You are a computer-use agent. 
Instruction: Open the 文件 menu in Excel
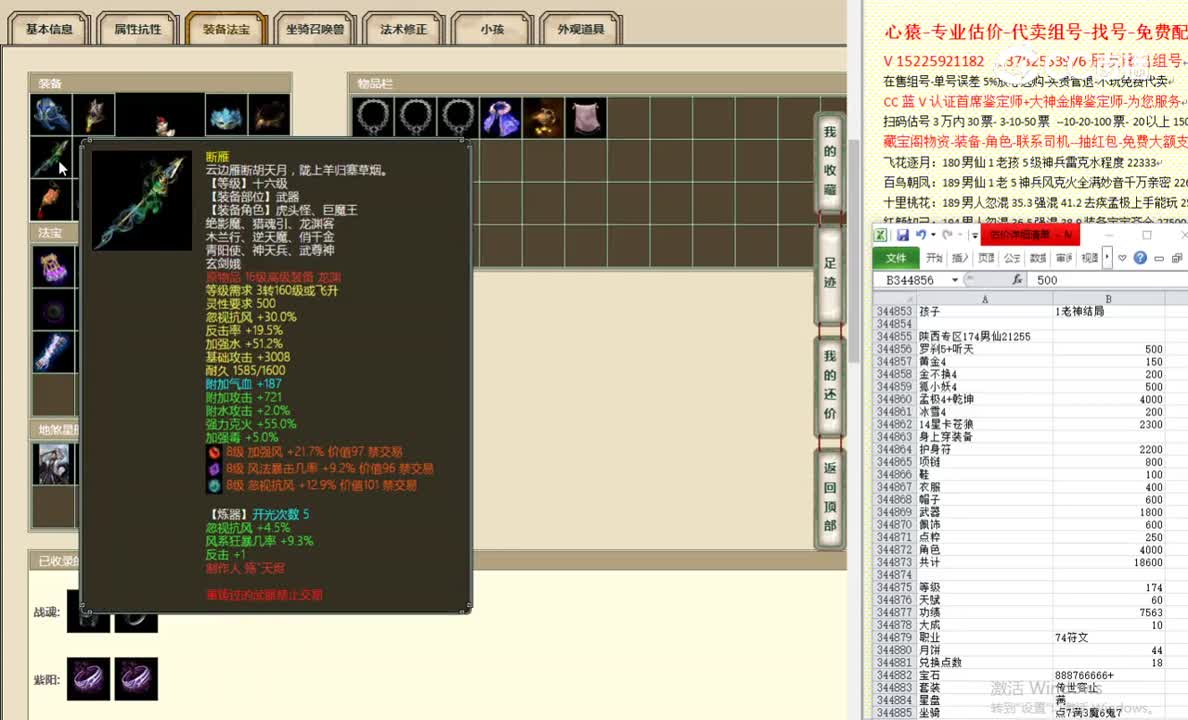coord(898,256)
